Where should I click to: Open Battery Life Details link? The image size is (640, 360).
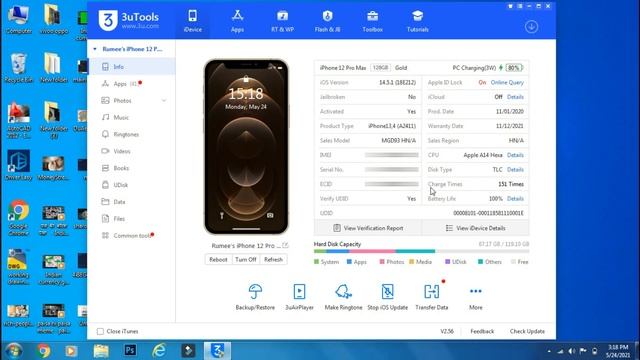515,199
